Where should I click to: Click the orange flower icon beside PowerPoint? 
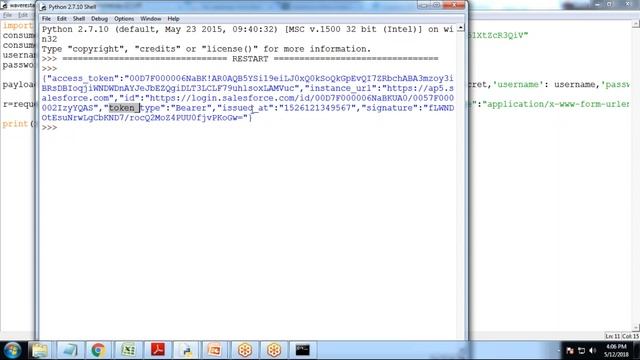pyautogui.click(x=244, y=350)
